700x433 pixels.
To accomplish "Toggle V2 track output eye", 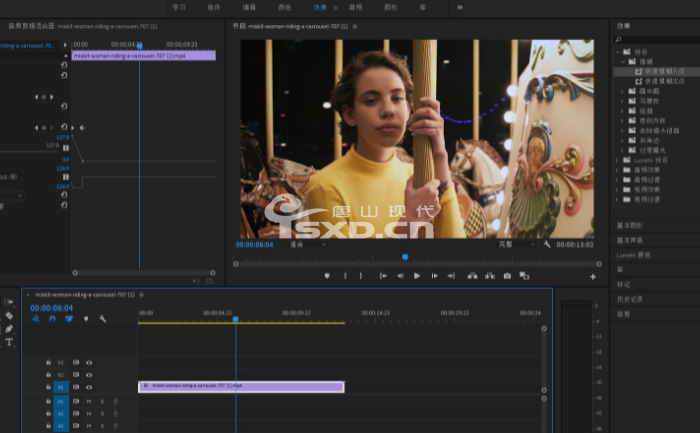I will point(89,375).
